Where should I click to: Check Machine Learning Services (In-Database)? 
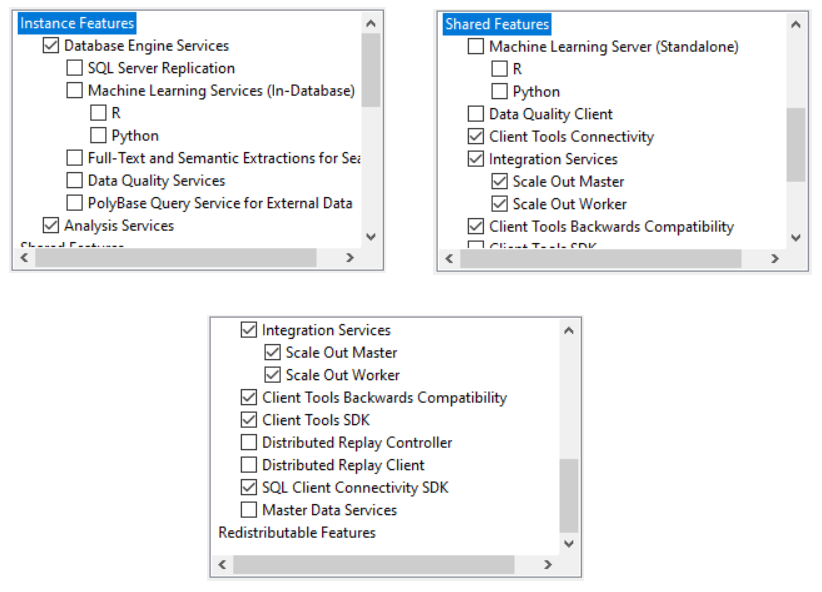pyautogui.click(x=75, y=91)
